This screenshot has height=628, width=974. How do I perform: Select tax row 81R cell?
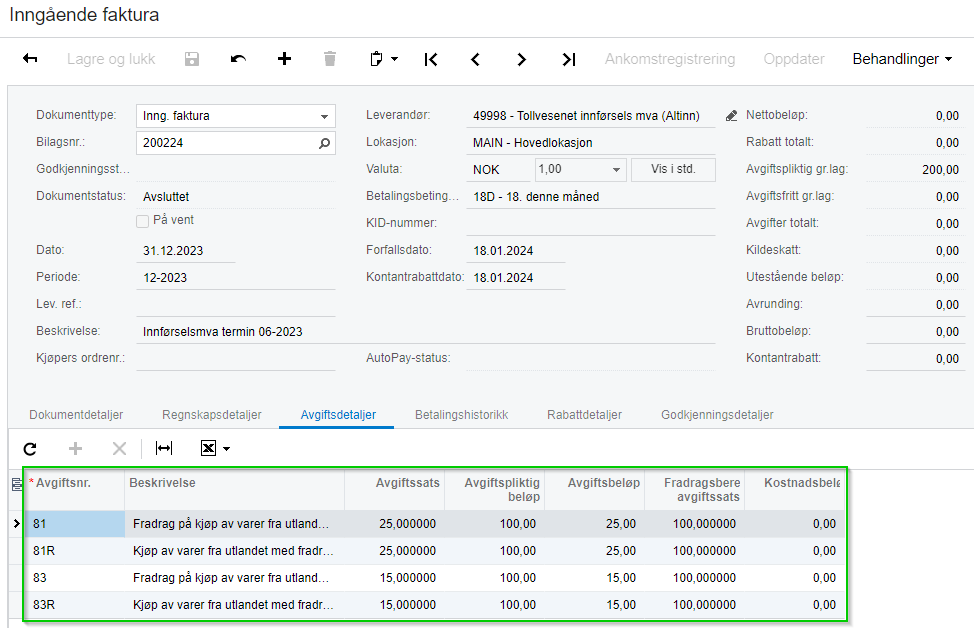(75, 551)
